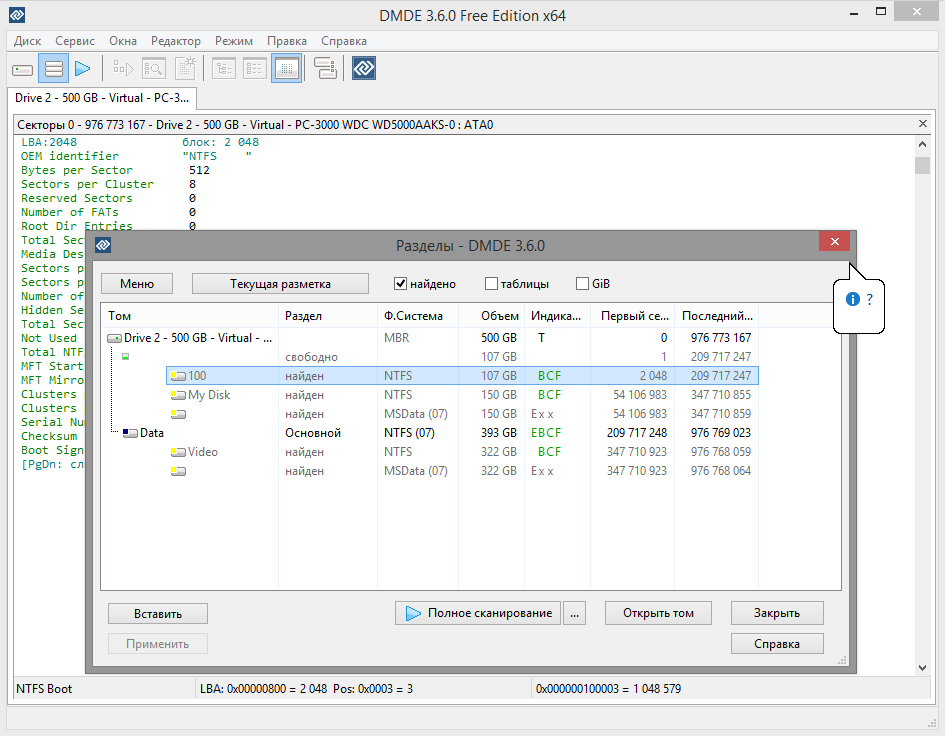The height and width of the screenshot is (736, 945).
Task: Open the partitions toolbar icon
Action: 54,69
